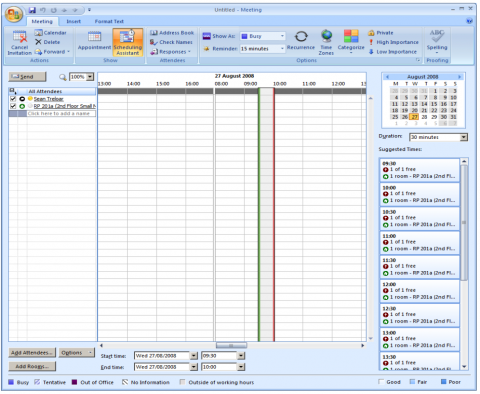Change the attendee type icon for Sean Treloar
Image resolution: width=480 pixels, height=394 pixels.
[22, 99]
